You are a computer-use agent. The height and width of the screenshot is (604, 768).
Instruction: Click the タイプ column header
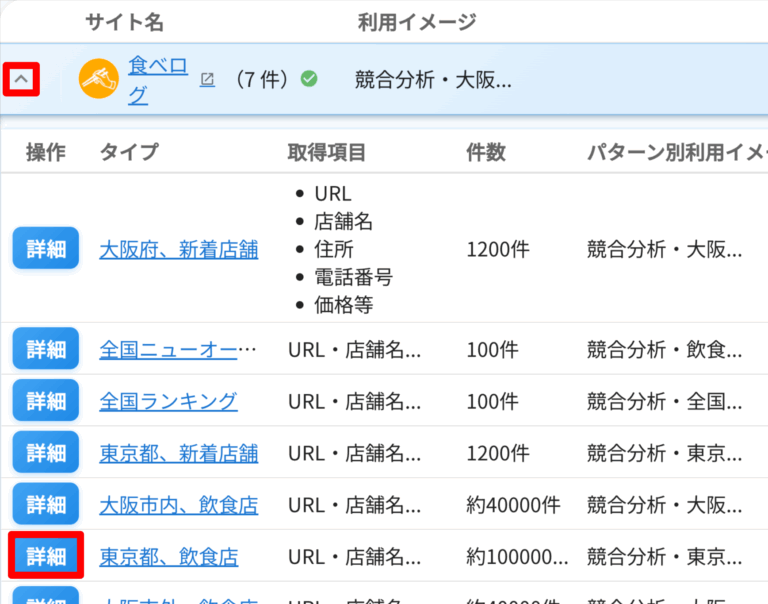click(128, 152)
